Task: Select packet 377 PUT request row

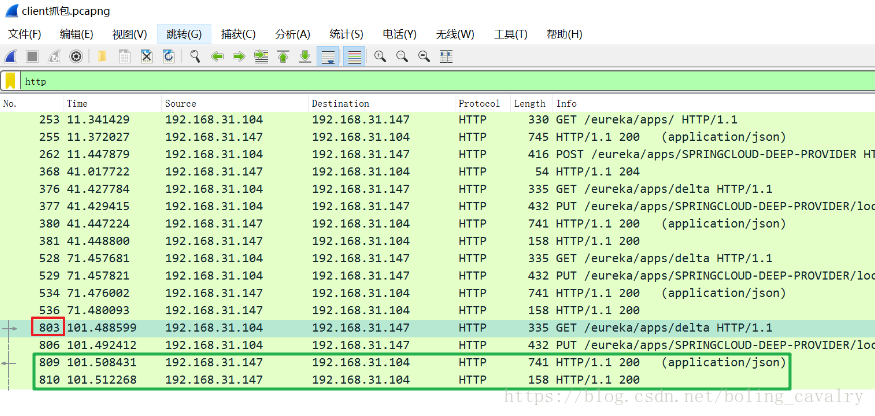Action: [438, 206]
